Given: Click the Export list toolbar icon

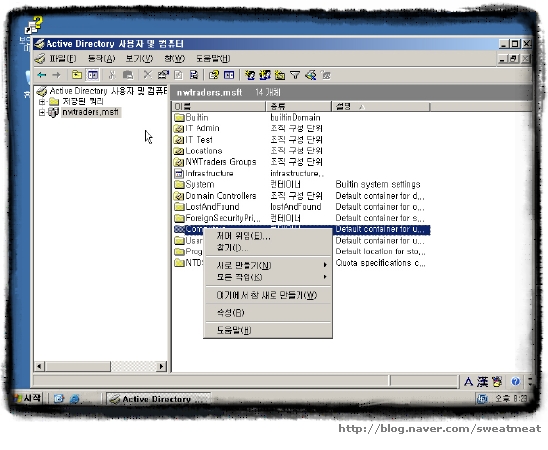Looking at the screenshot, I should pos(194,75).
